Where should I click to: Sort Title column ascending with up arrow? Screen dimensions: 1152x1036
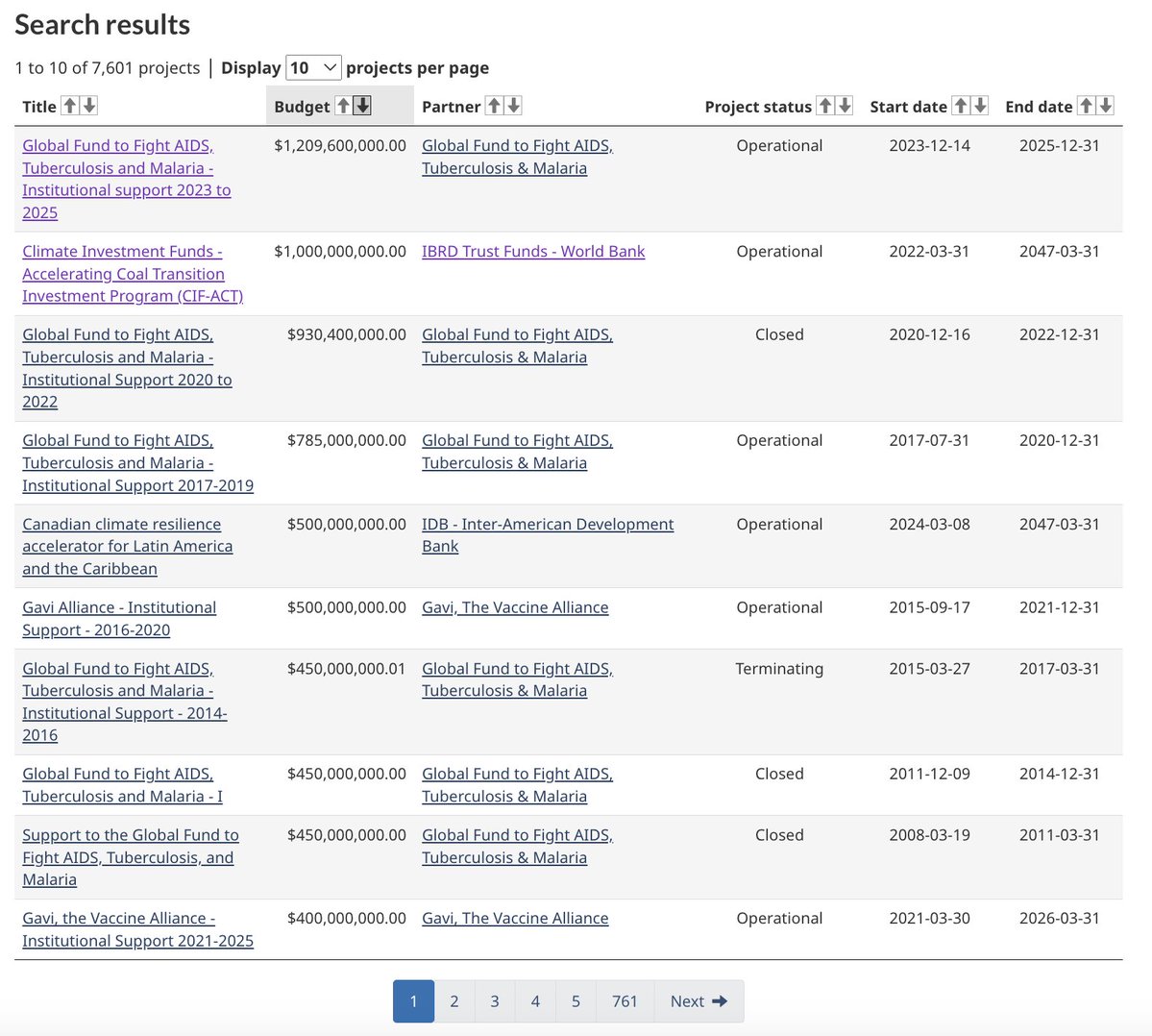point(70,106)
